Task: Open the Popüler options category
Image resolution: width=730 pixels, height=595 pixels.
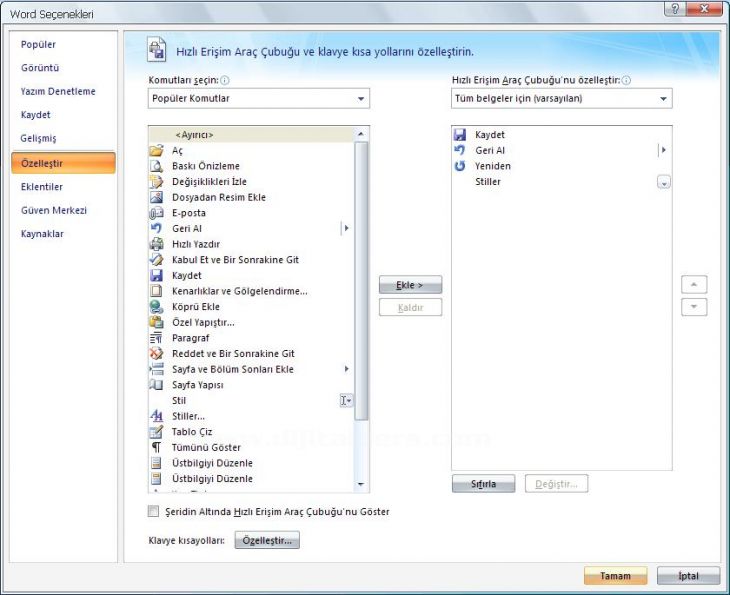Action: click(38, 45)
